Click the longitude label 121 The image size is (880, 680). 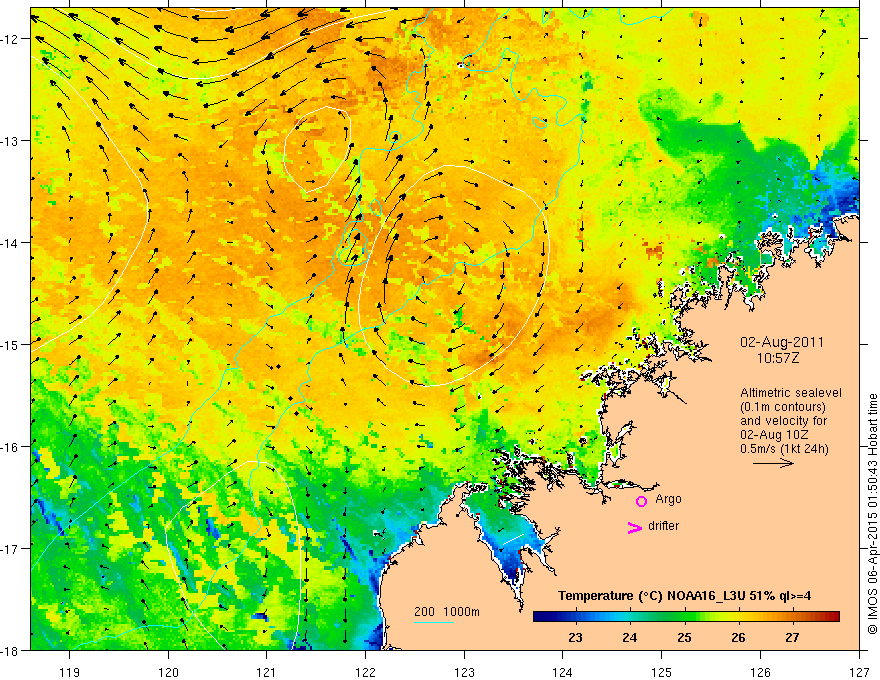pyautogui.click(x=267, y=672)
